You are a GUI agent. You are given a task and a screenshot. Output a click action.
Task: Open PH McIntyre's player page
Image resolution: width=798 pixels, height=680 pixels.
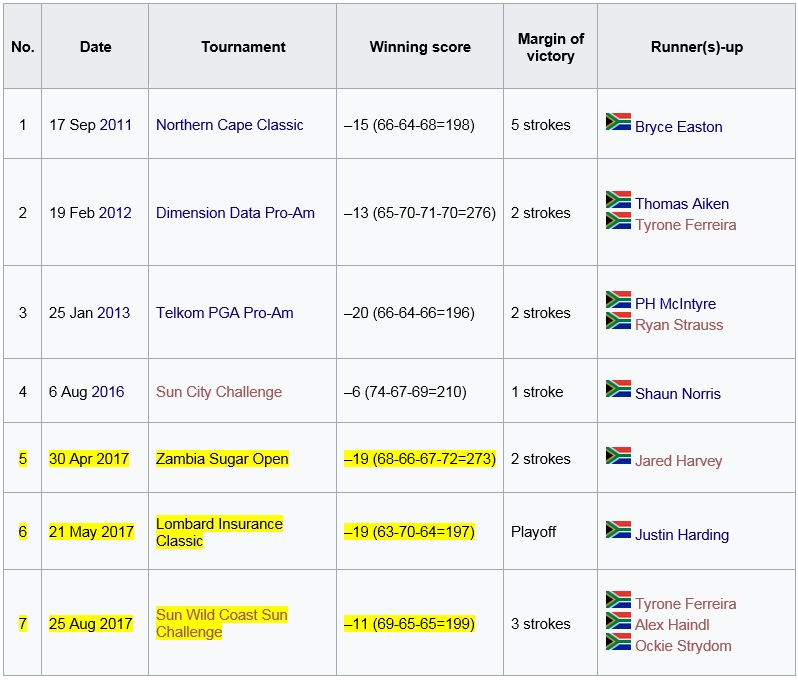(675, 303)
